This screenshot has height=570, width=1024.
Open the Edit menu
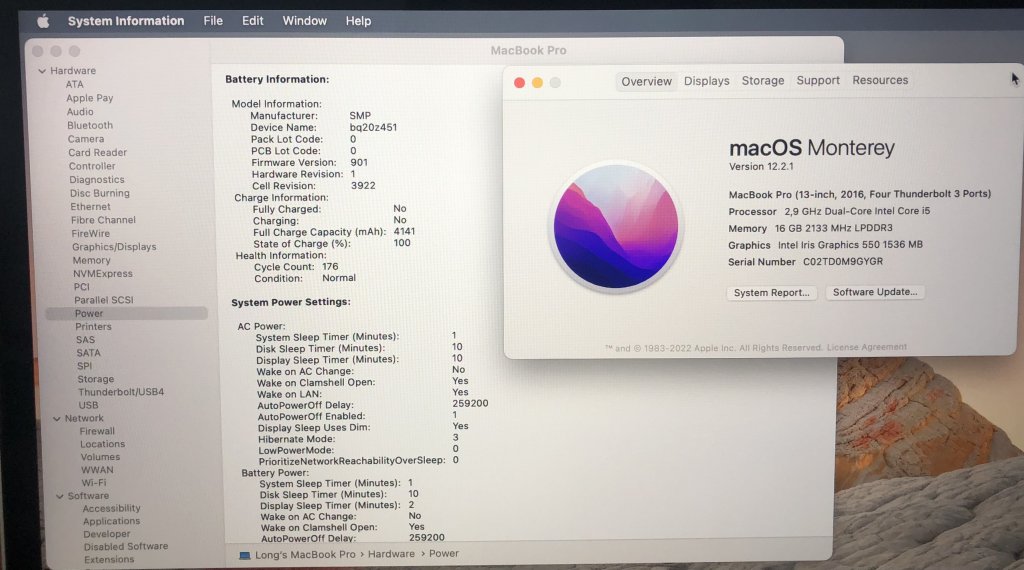(x=253, y=21)
